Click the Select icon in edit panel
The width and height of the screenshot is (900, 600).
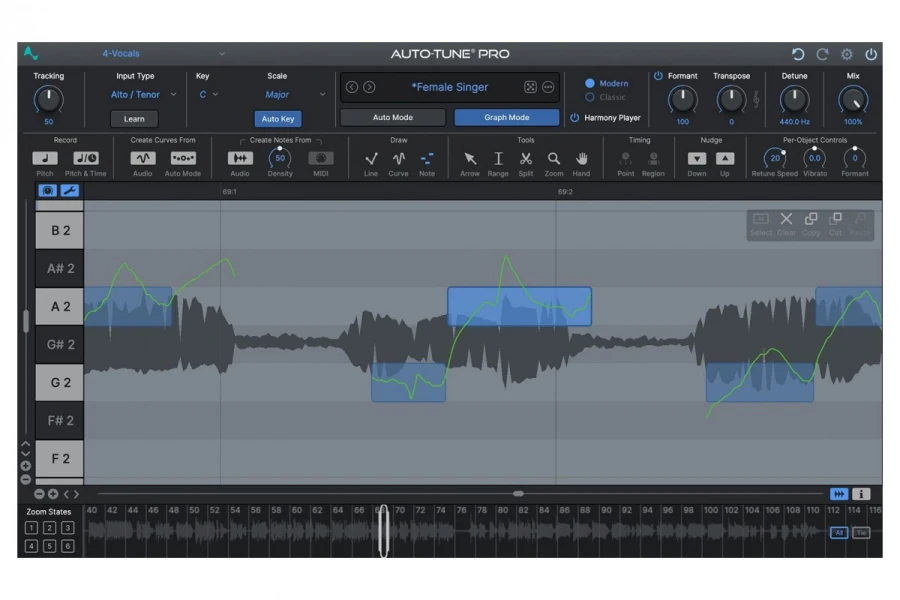(761, 219)
